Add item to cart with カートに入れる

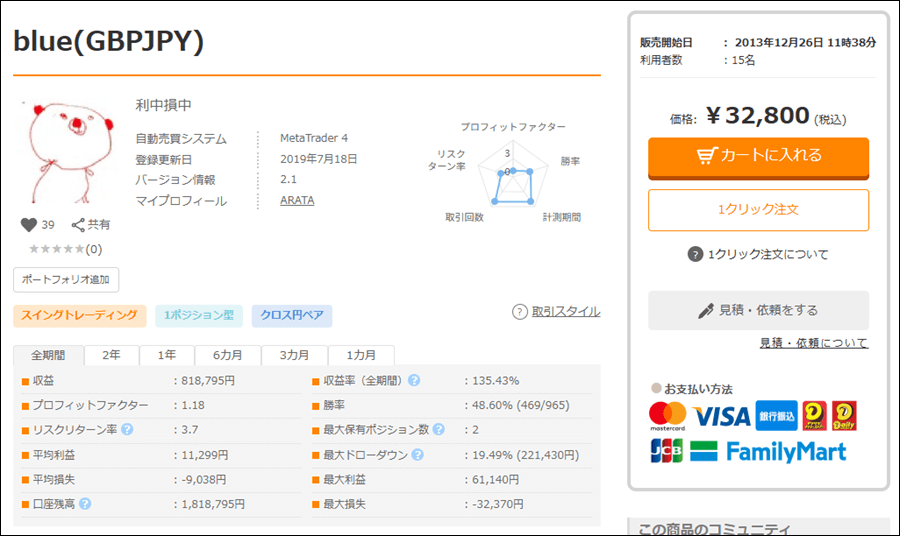pos(758,156)
